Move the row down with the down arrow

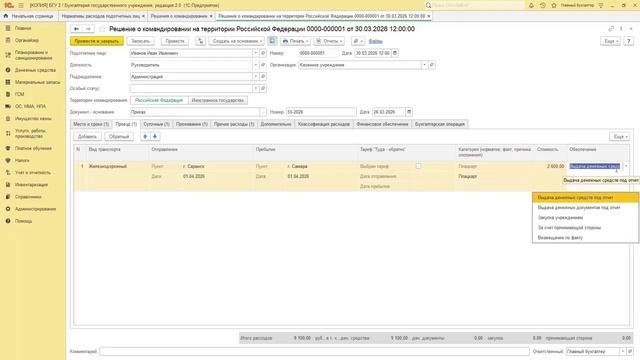point(155,136)
